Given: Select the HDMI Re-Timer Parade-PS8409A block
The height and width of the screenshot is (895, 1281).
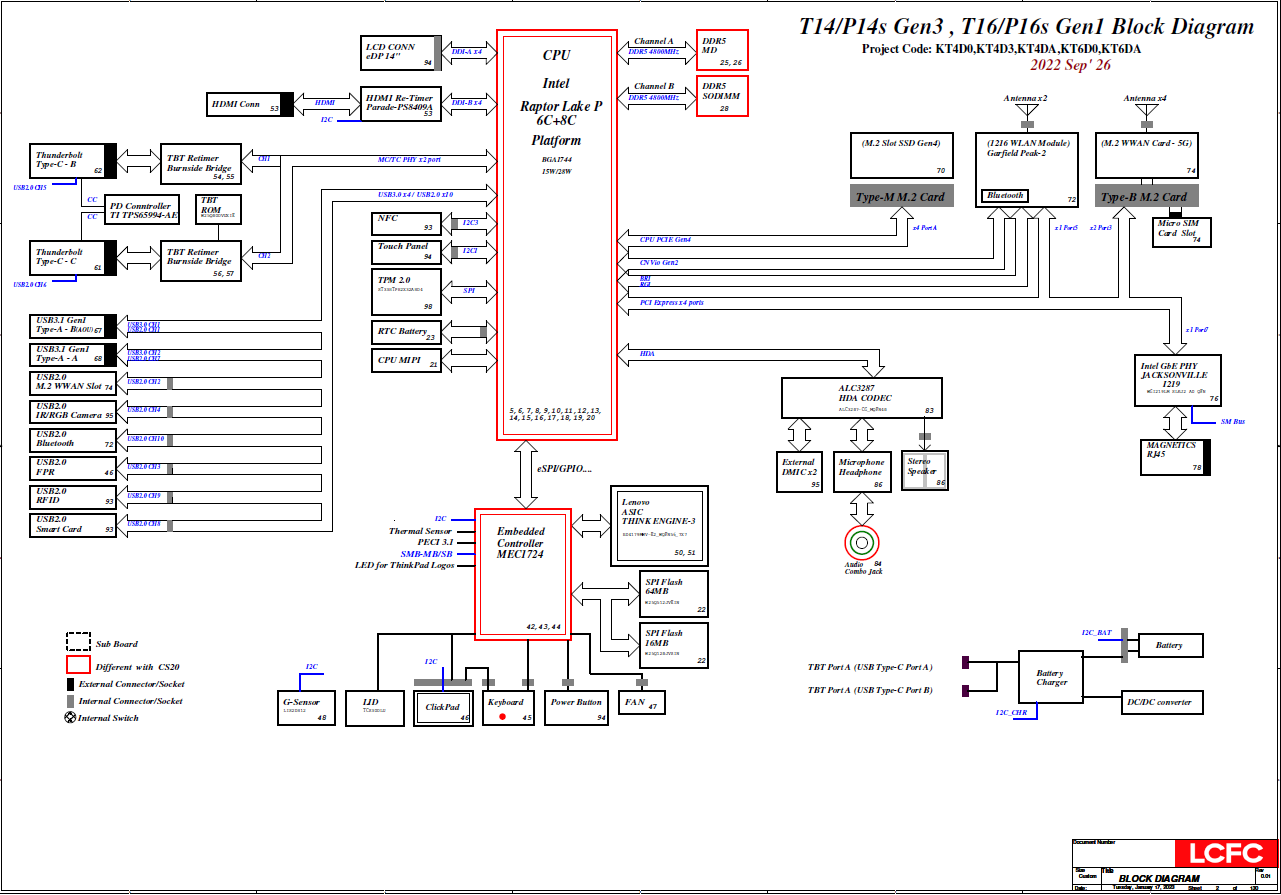Looking at the screenshot, I should (401, 102).
